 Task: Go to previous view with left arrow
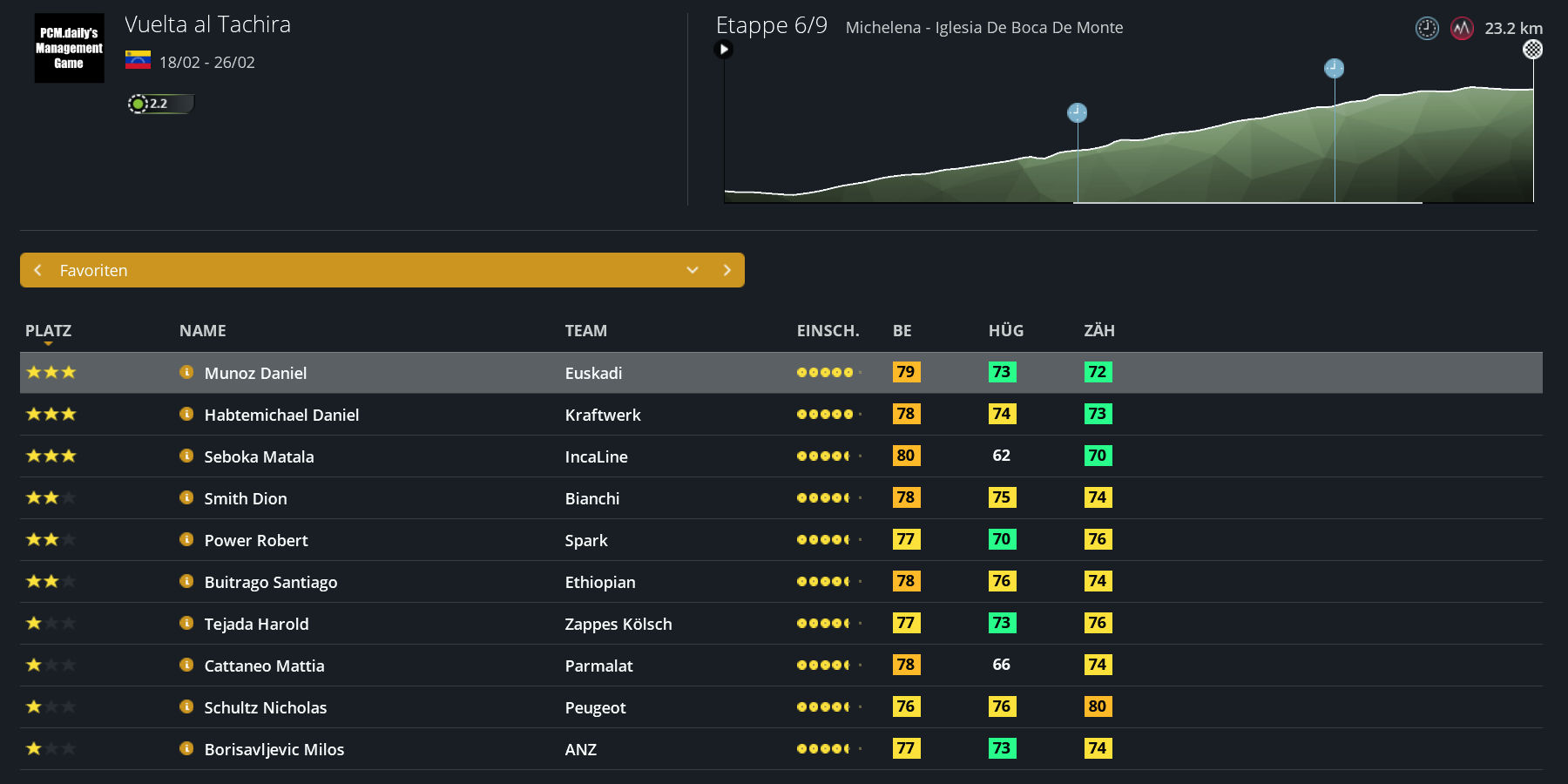point(38,270)
